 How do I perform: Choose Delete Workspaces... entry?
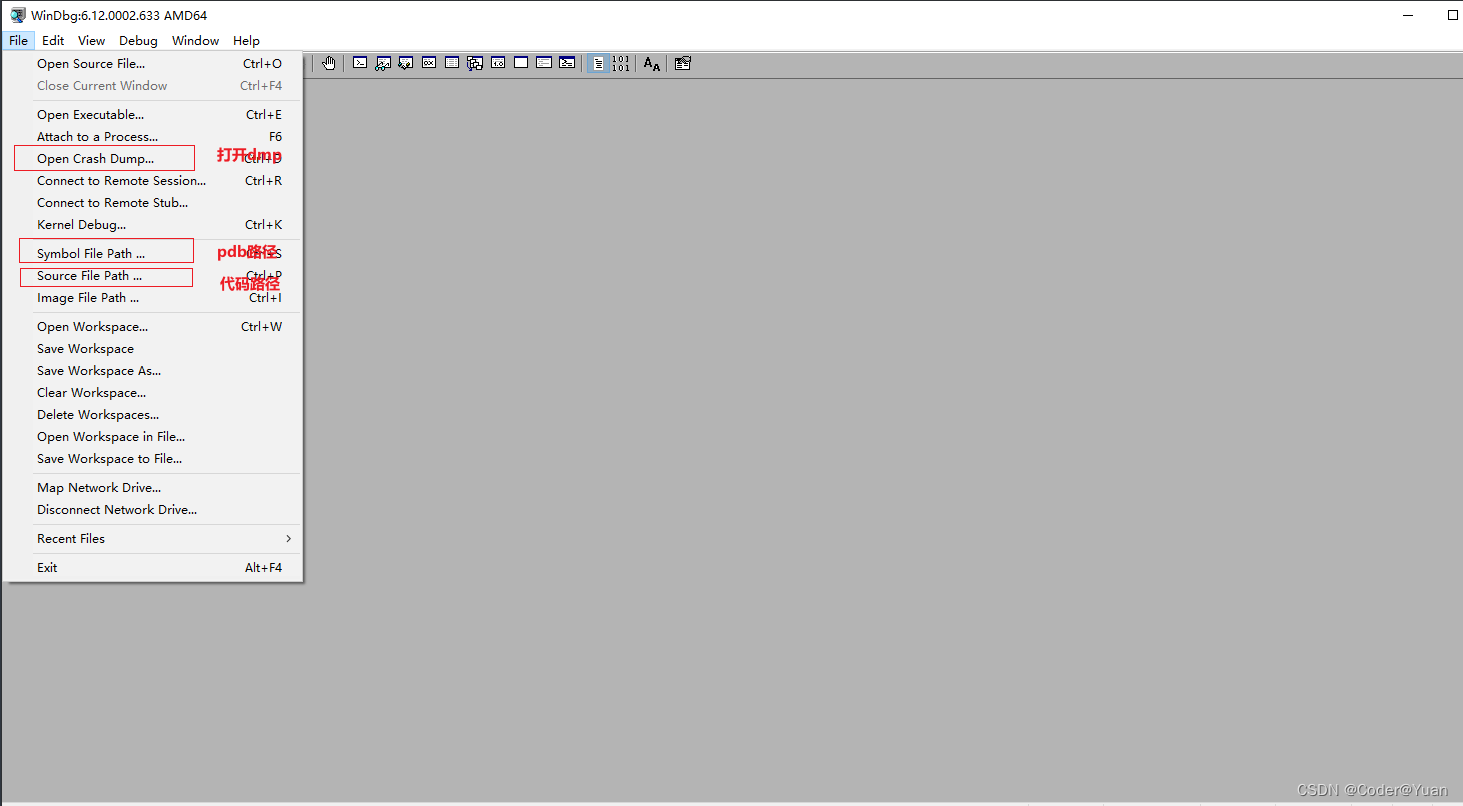(152, 415)
